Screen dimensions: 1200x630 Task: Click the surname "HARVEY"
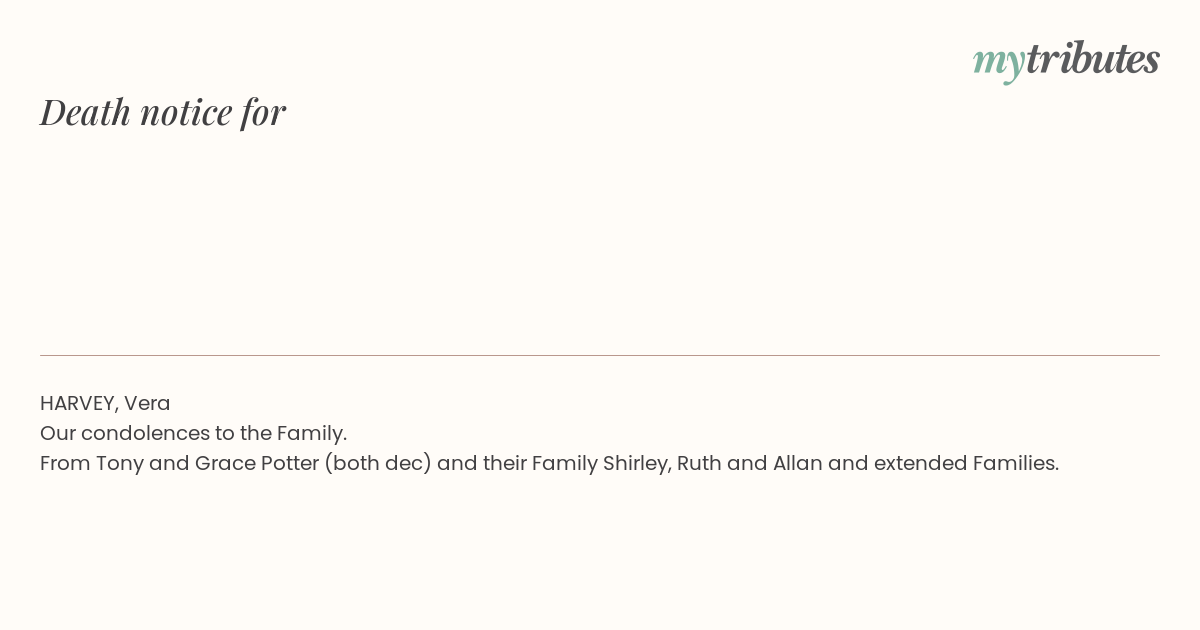[78, 403]
